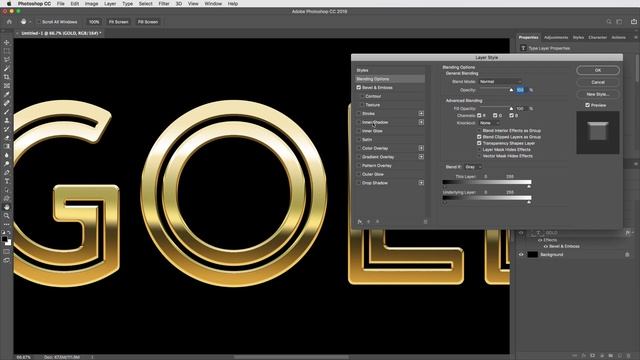640x360 pixels.
Task: Add another Color Overlay with plus button
Action: (421, 148)
